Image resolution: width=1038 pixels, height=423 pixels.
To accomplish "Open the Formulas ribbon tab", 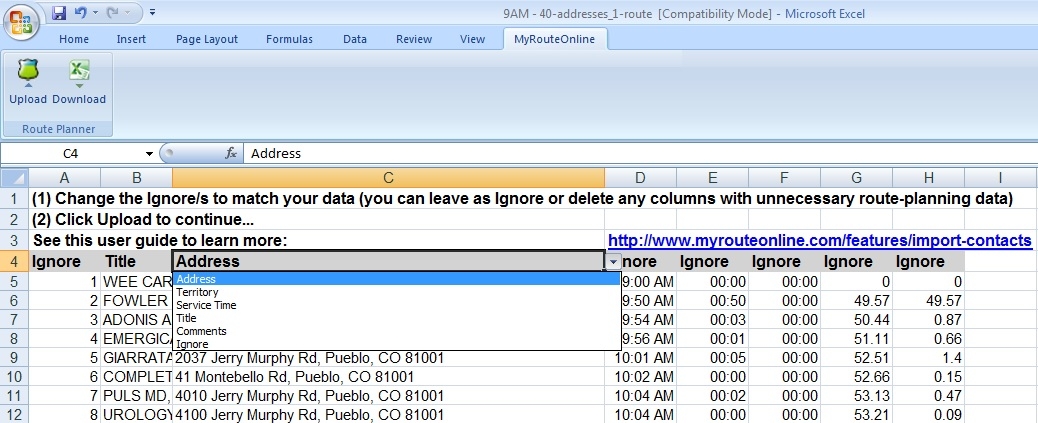I will point(289,39).
